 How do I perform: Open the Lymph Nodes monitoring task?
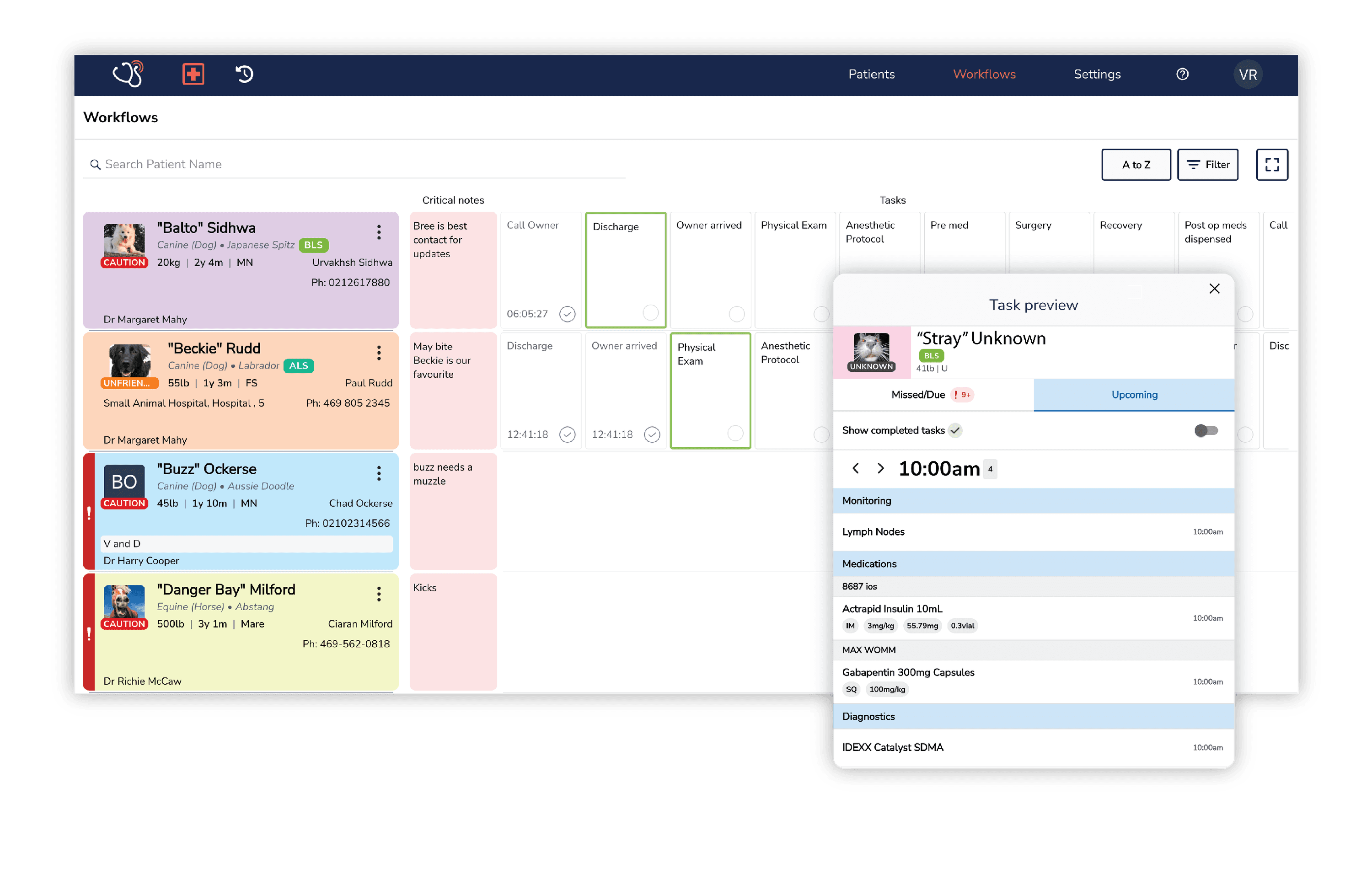[x=1033, y=531]
